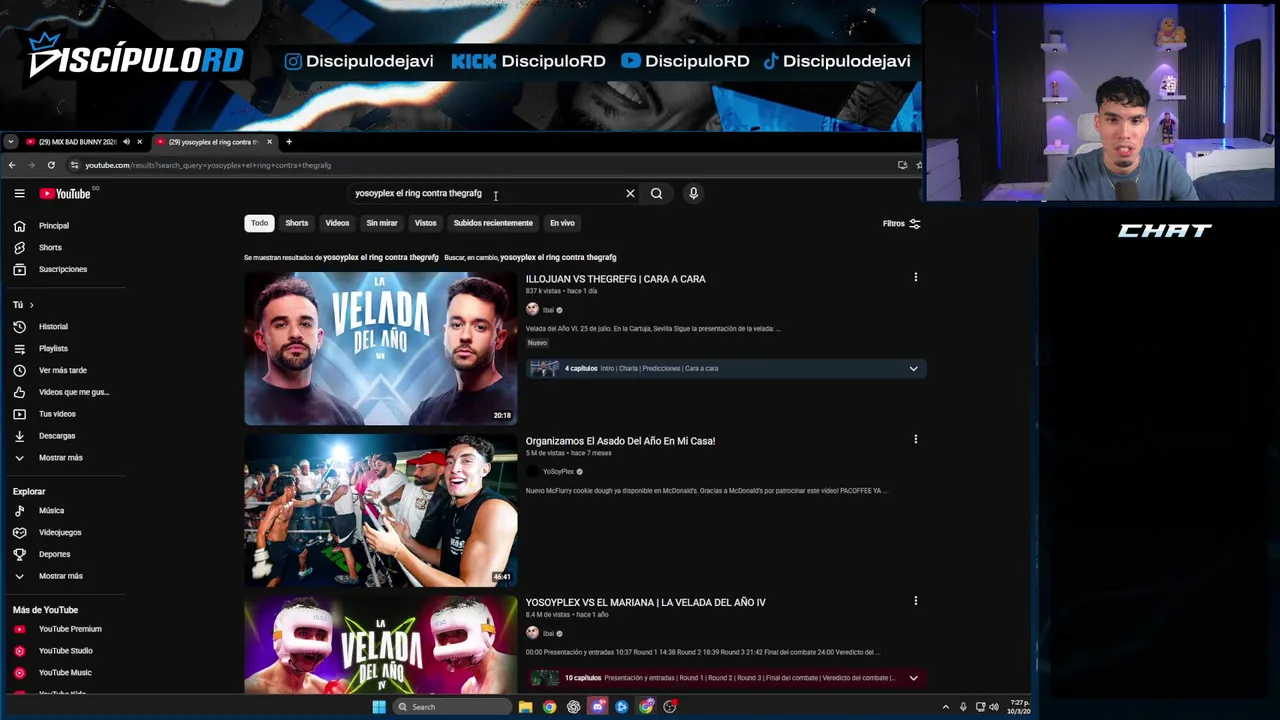Image resolution: width=1280 pixels, height=720 pixels.
Task: Open YOSOYPLEX VS EL MARIANA video title
Action: coord(646,602)
